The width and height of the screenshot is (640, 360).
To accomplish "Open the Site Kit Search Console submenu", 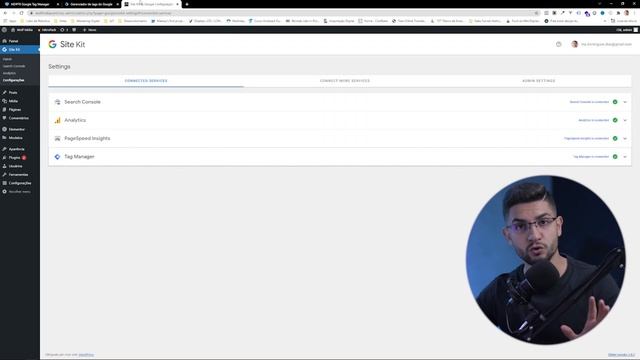I will click(x=14, y=66).
